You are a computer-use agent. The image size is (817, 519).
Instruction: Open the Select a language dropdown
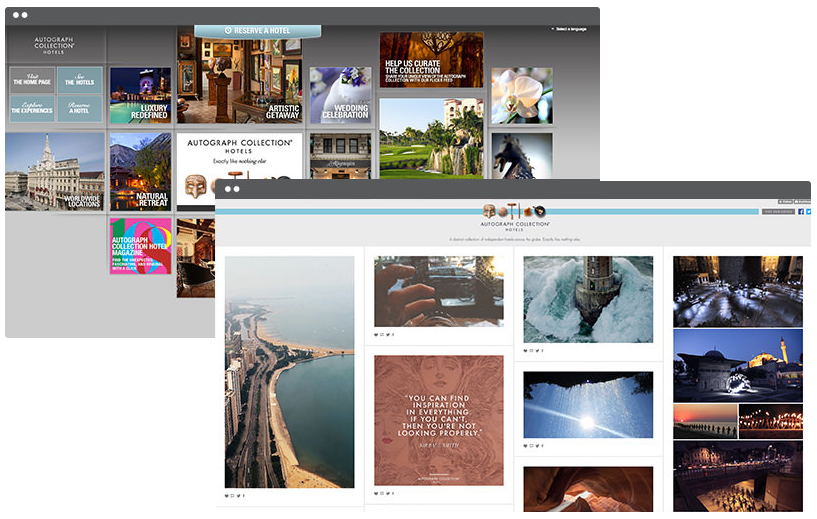coord(569,29)
